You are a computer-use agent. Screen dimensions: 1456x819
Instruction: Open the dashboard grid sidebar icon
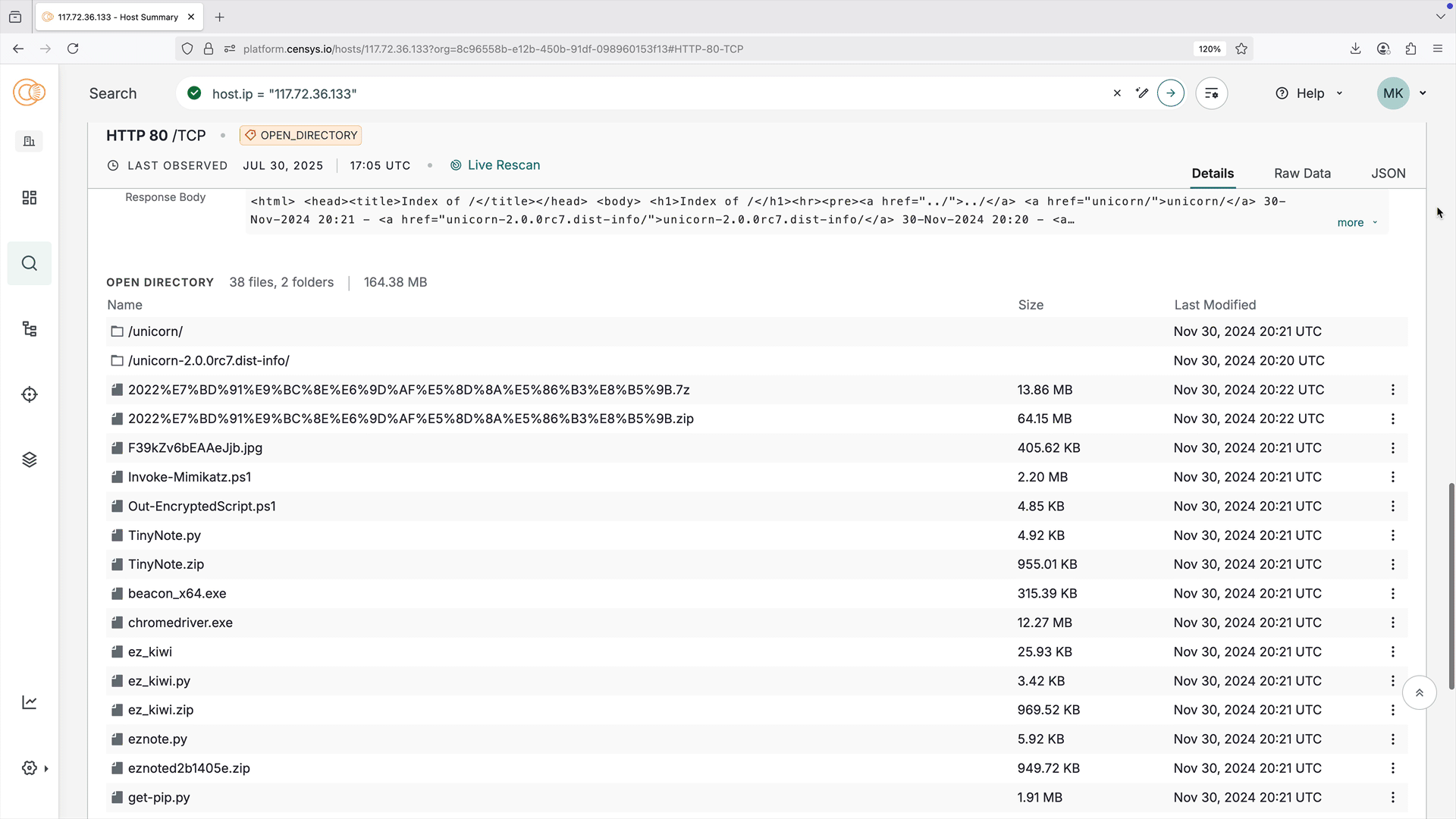(29, 197)
